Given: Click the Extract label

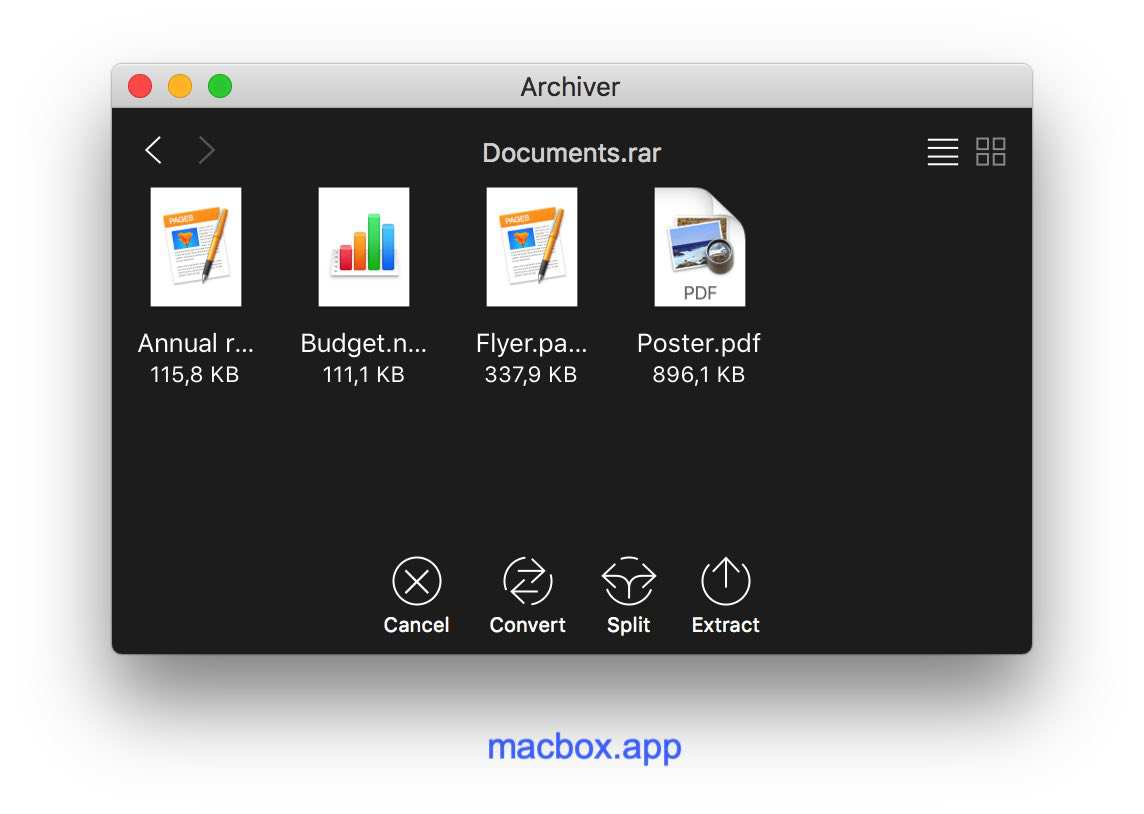Looking at the screenshot, I should click(725, 625).
